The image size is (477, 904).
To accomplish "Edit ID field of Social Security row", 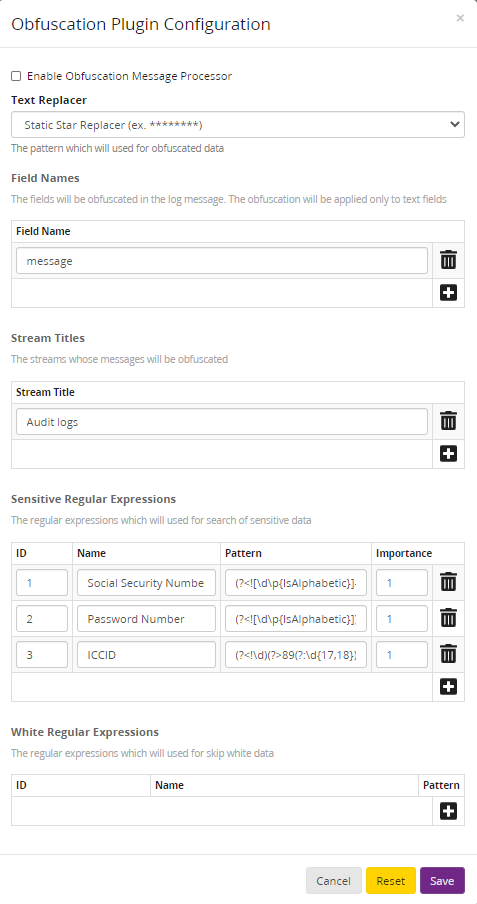I will (x=42, y=583).
